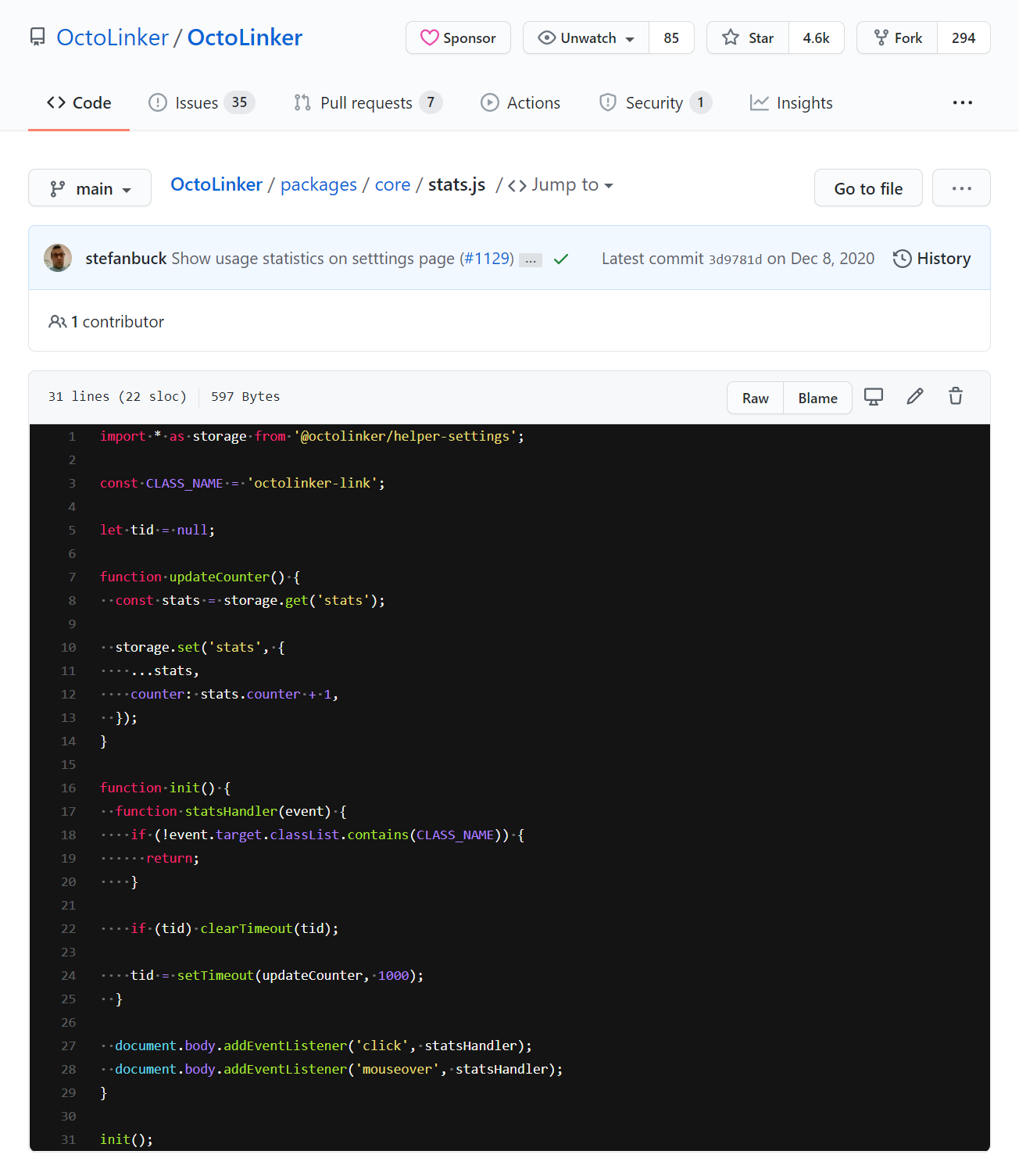Select code line number 16
1019x1176 pixels.
click(x=69, y=788)
